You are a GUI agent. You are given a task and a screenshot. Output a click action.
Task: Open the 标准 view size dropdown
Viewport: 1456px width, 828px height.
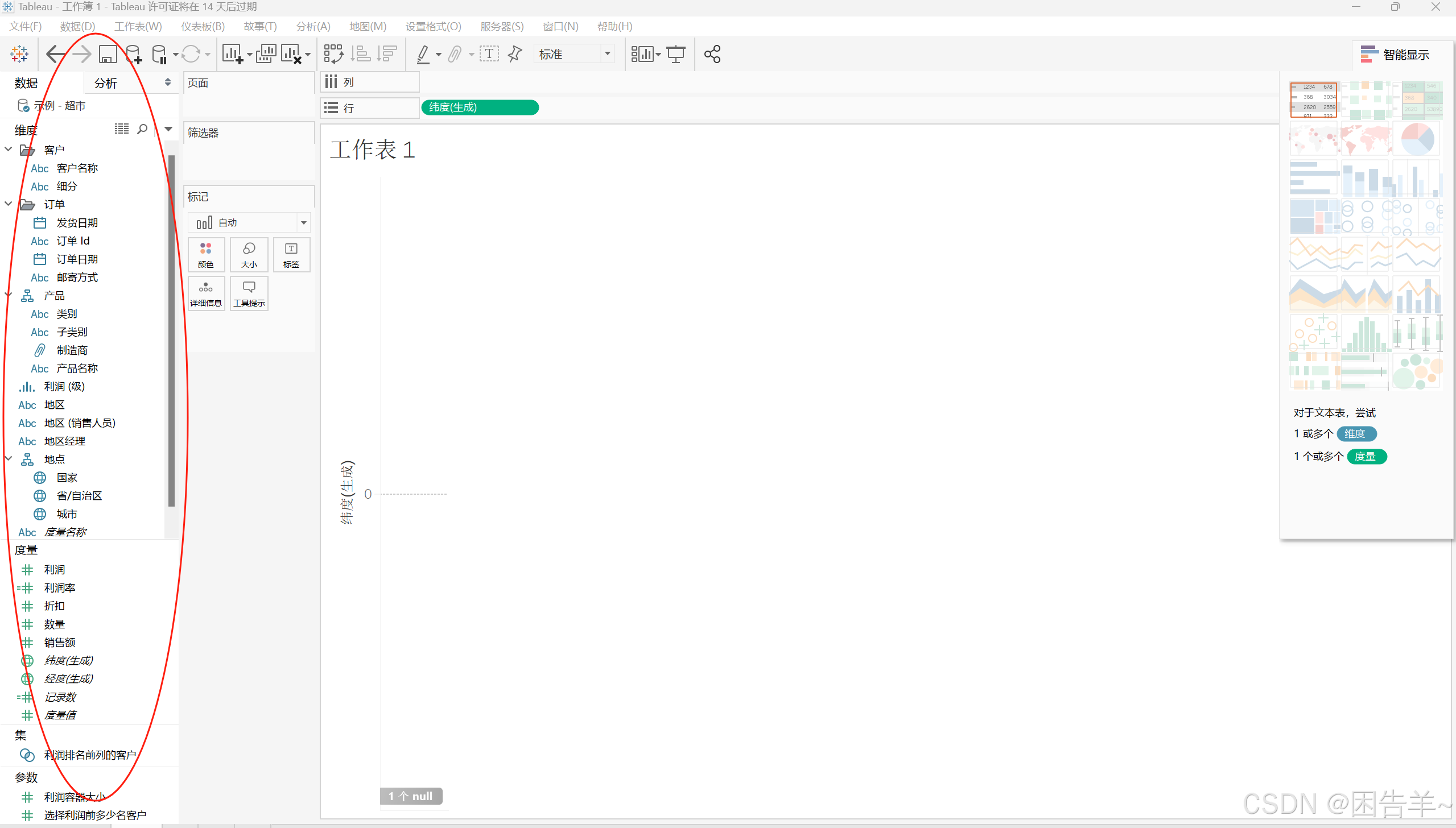[x=608, y=54]
